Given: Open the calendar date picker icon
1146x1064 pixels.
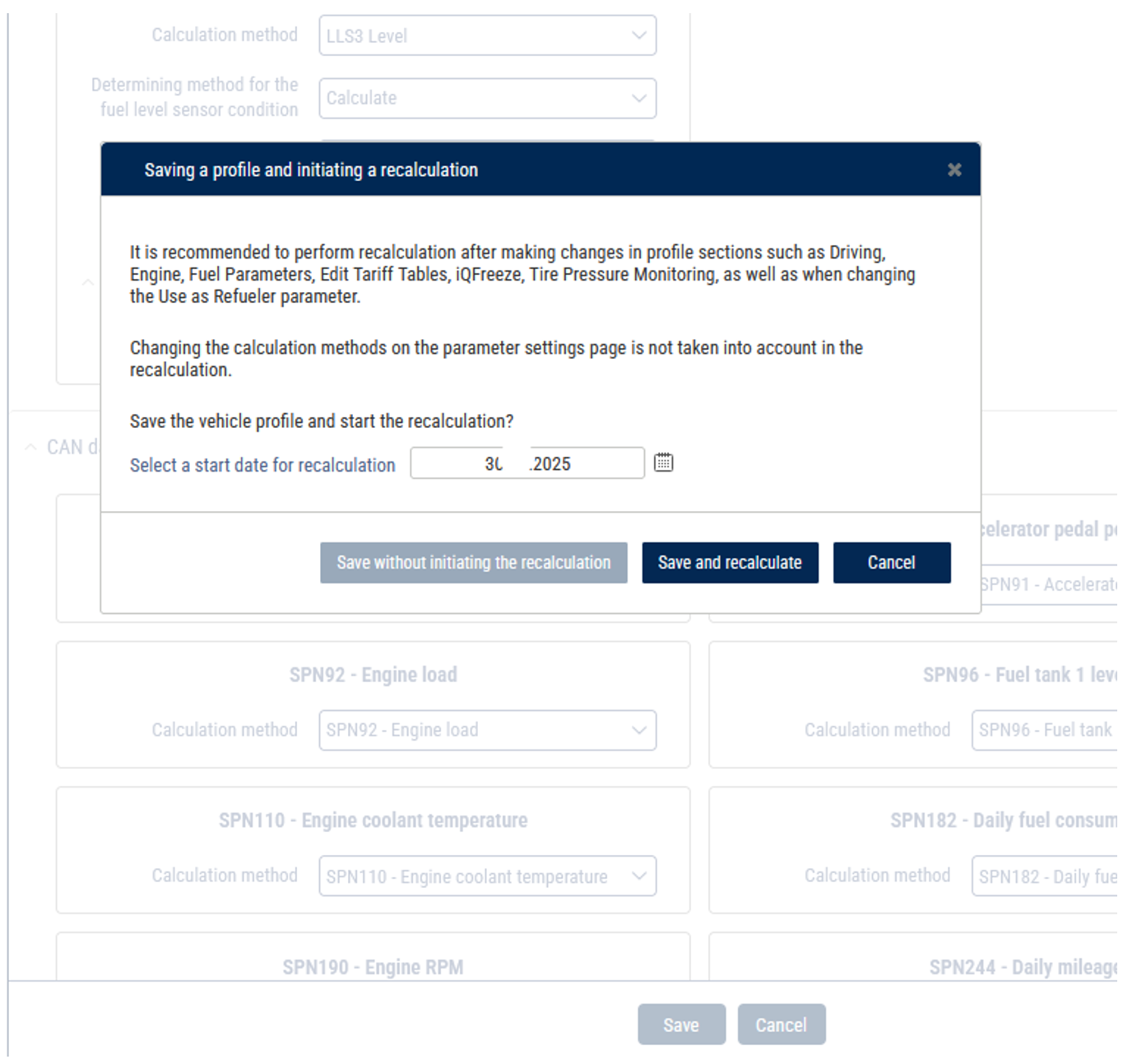Looking at the screenshot, I should coord(663,462).
